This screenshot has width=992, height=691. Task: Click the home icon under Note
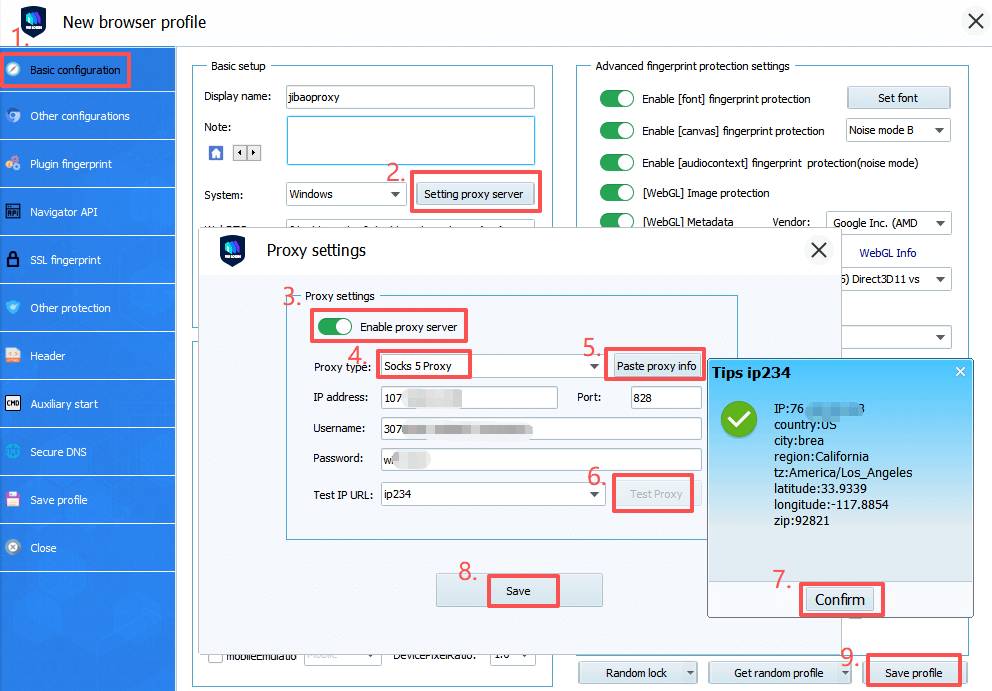click(215, 153)
